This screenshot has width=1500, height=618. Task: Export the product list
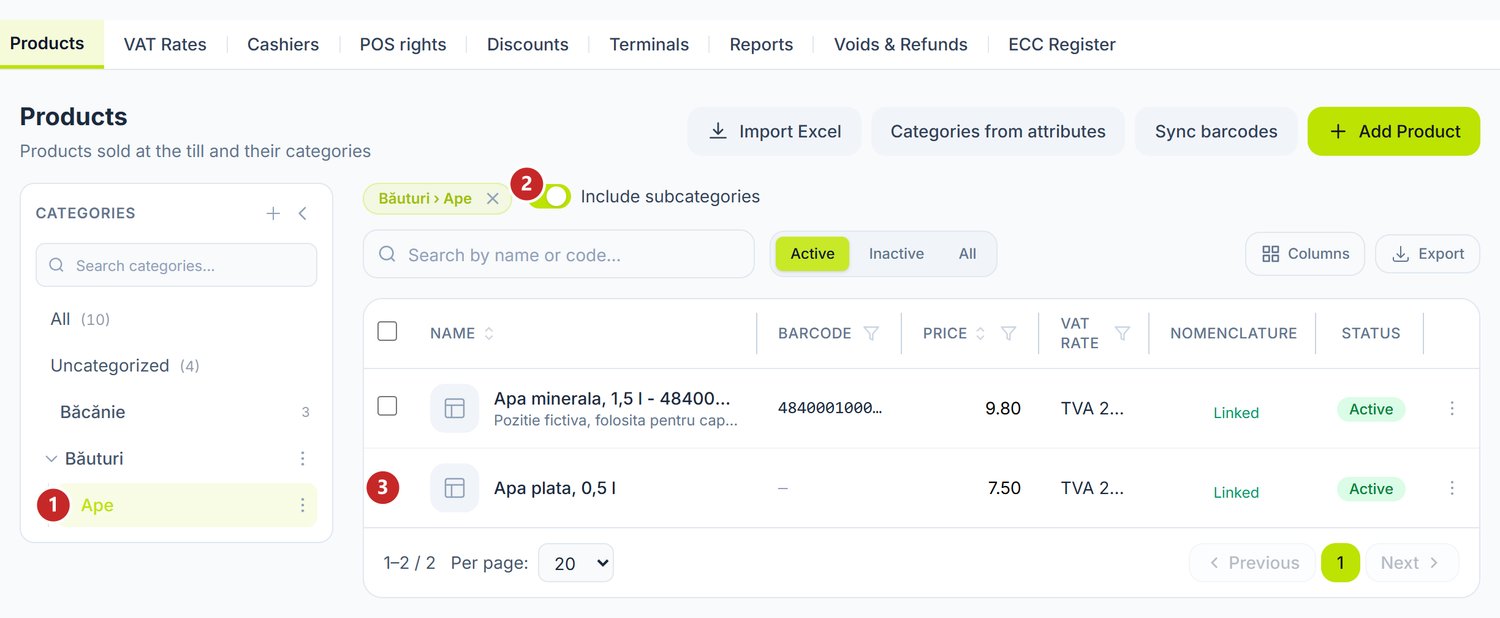click(1428, 254)
